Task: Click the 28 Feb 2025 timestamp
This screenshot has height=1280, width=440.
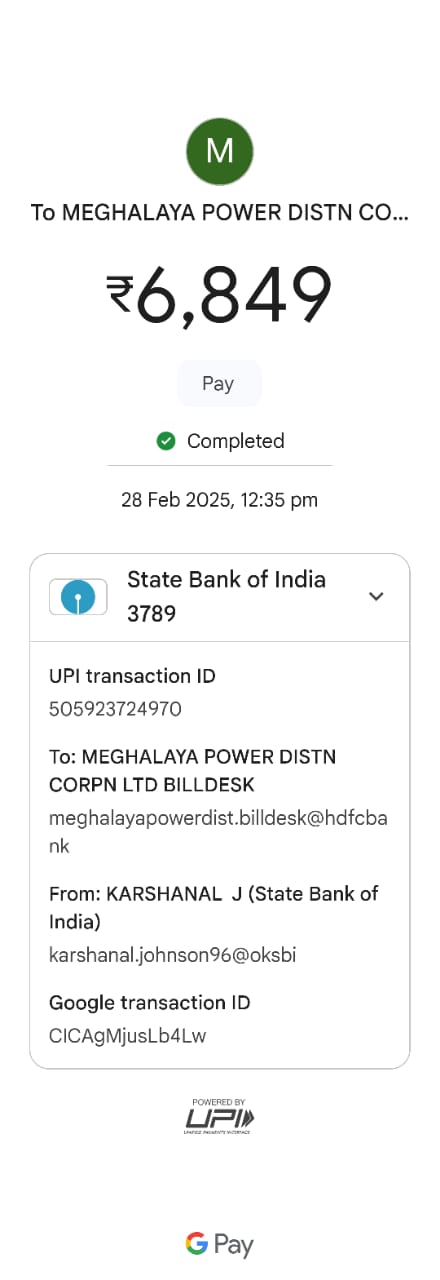Action: point(220,500)
